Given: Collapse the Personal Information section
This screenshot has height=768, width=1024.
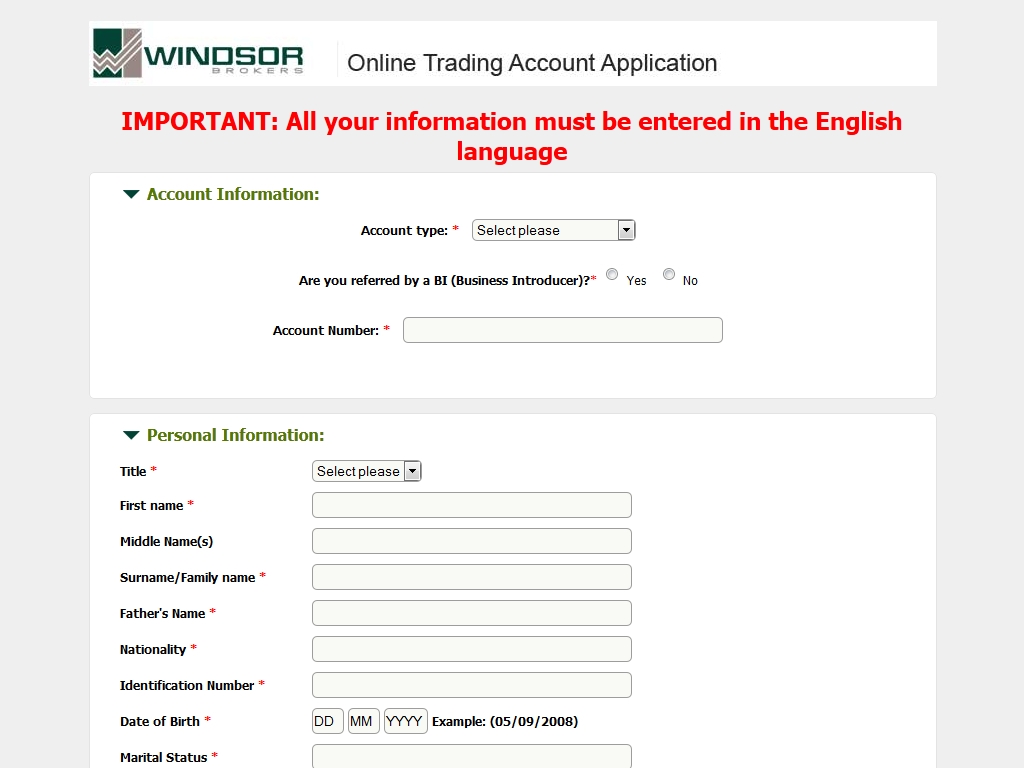Looking at the screenshot, I should pos(131,435).
